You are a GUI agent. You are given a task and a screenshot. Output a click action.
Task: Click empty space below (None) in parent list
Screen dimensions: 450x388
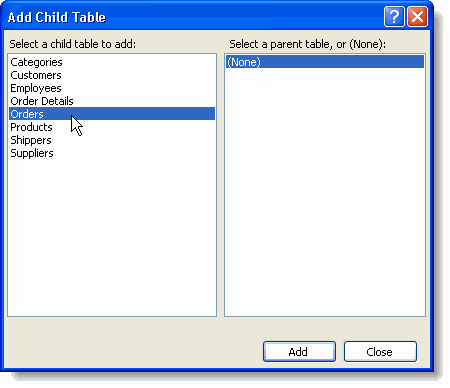(325, 192)
